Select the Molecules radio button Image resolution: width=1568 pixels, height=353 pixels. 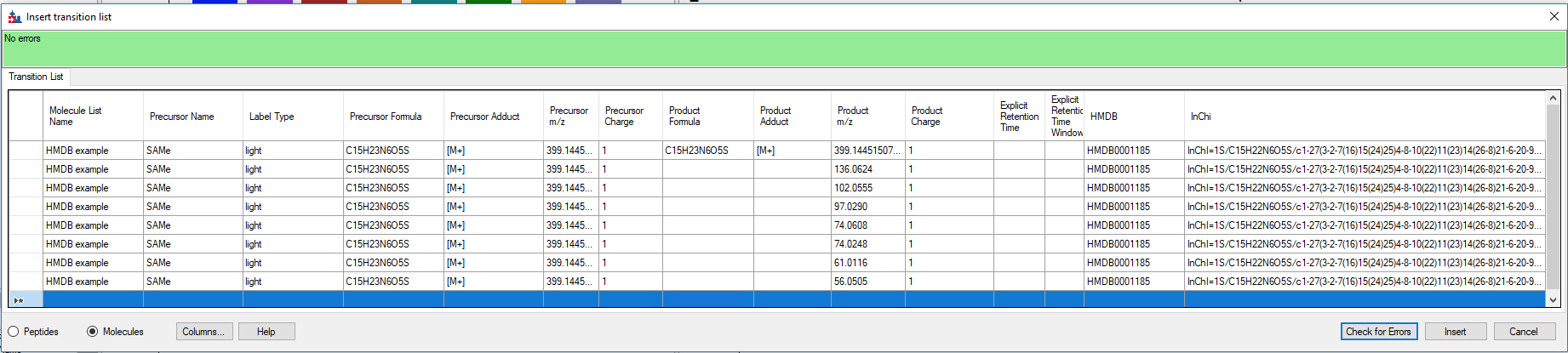[x=92, y=332]
